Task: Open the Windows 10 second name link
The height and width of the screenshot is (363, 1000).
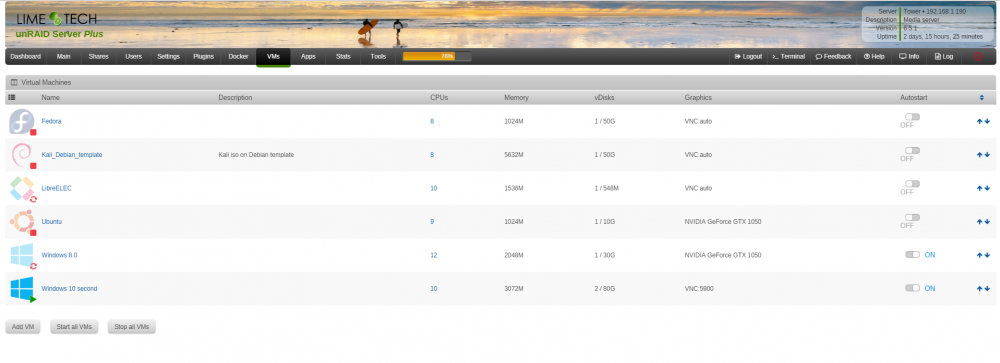Action: [x=70, y=288]
